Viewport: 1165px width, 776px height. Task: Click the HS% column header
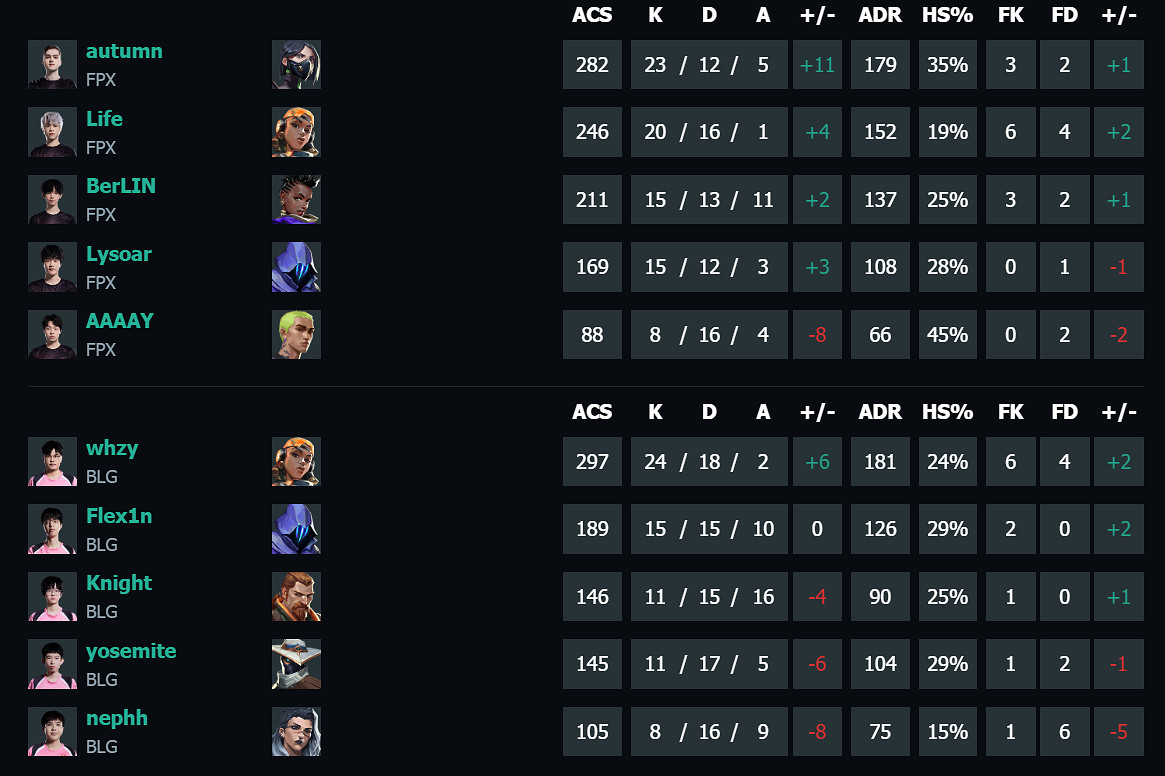pos(947,15)
